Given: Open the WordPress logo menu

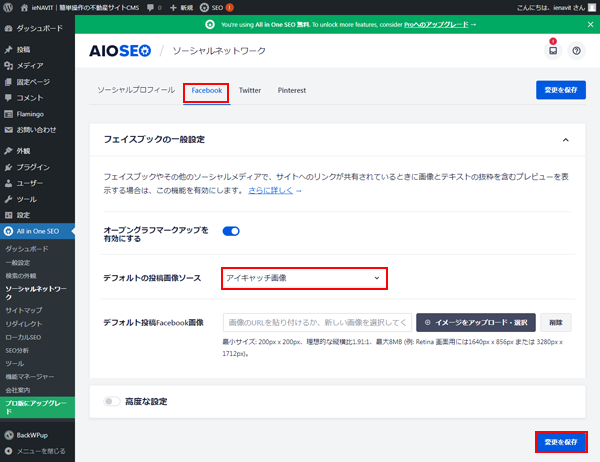Looking at the screenshot, I should pos(8,7).
